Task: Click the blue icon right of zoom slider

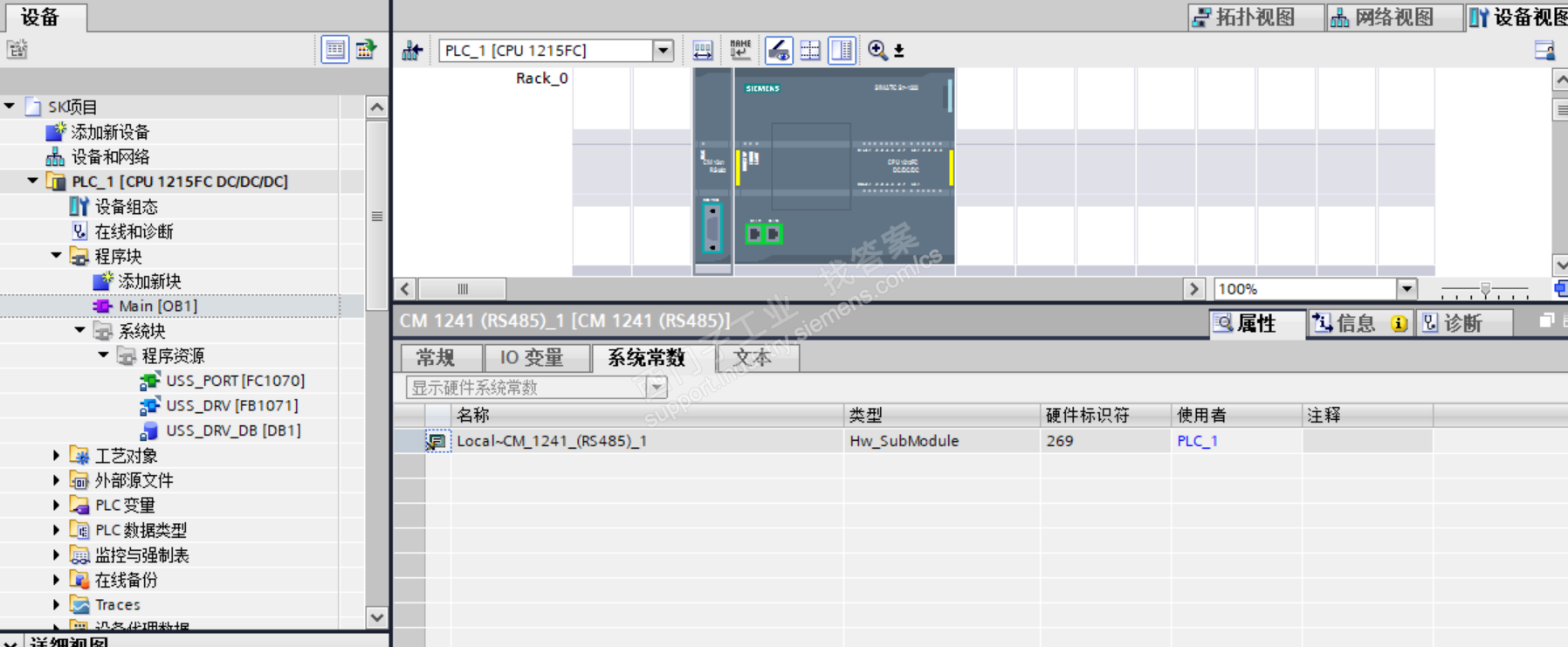Action: (x=1560, y=288)
